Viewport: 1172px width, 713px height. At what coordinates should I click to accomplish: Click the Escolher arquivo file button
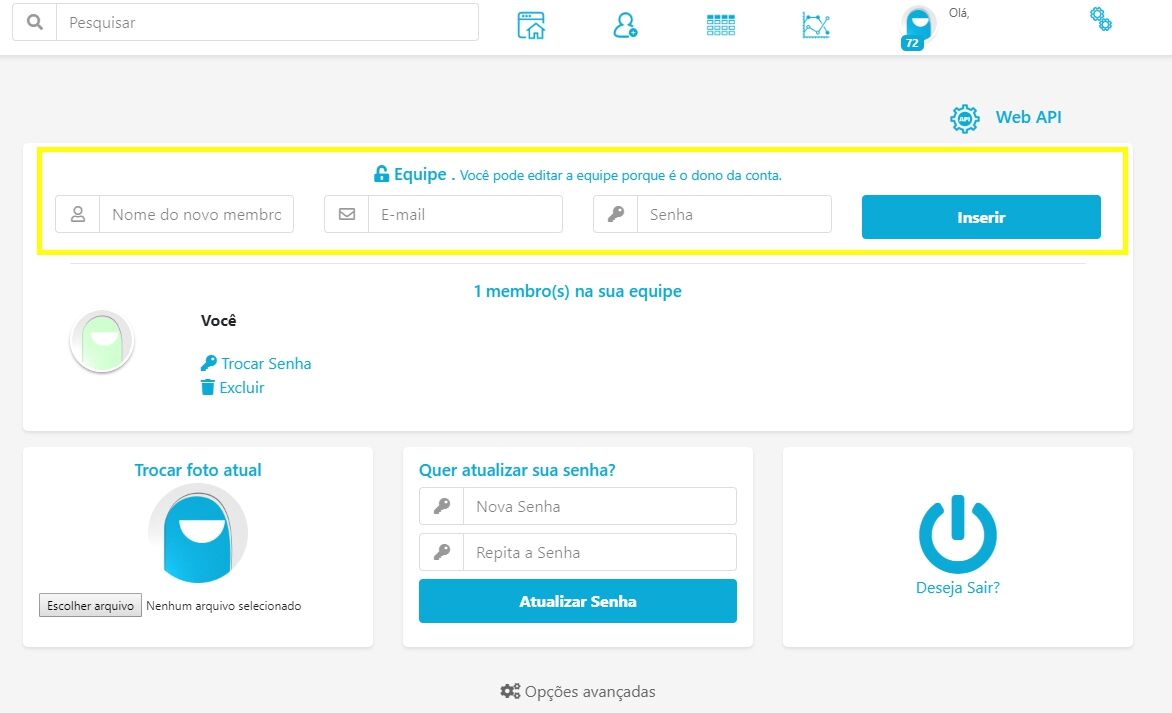[90, 606]
